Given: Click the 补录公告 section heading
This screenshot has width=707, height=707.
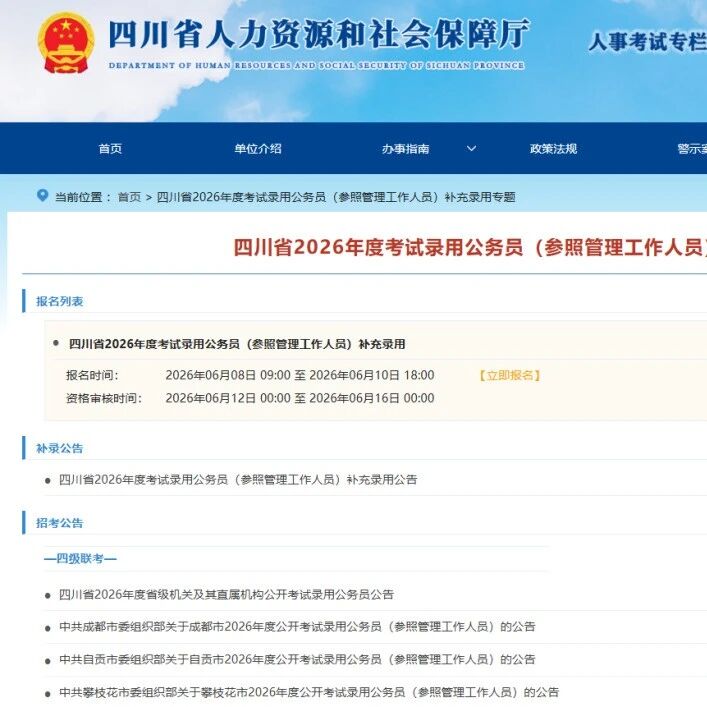Looking at the screenshot, I should click(60, 448).
